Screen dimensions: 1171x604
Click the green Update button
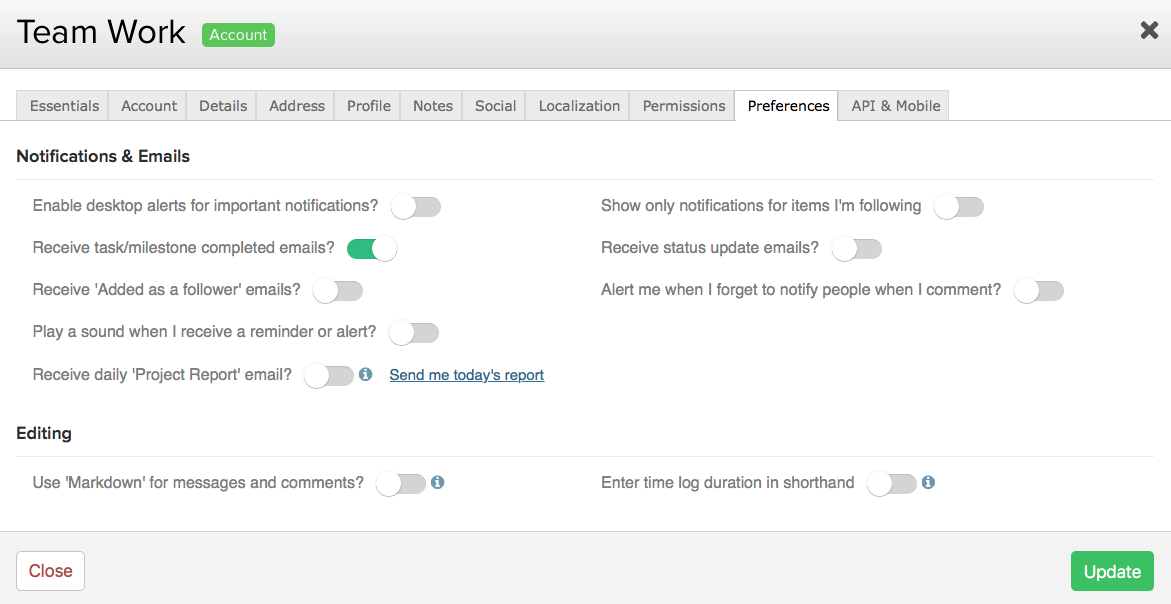coord(1112,571)
